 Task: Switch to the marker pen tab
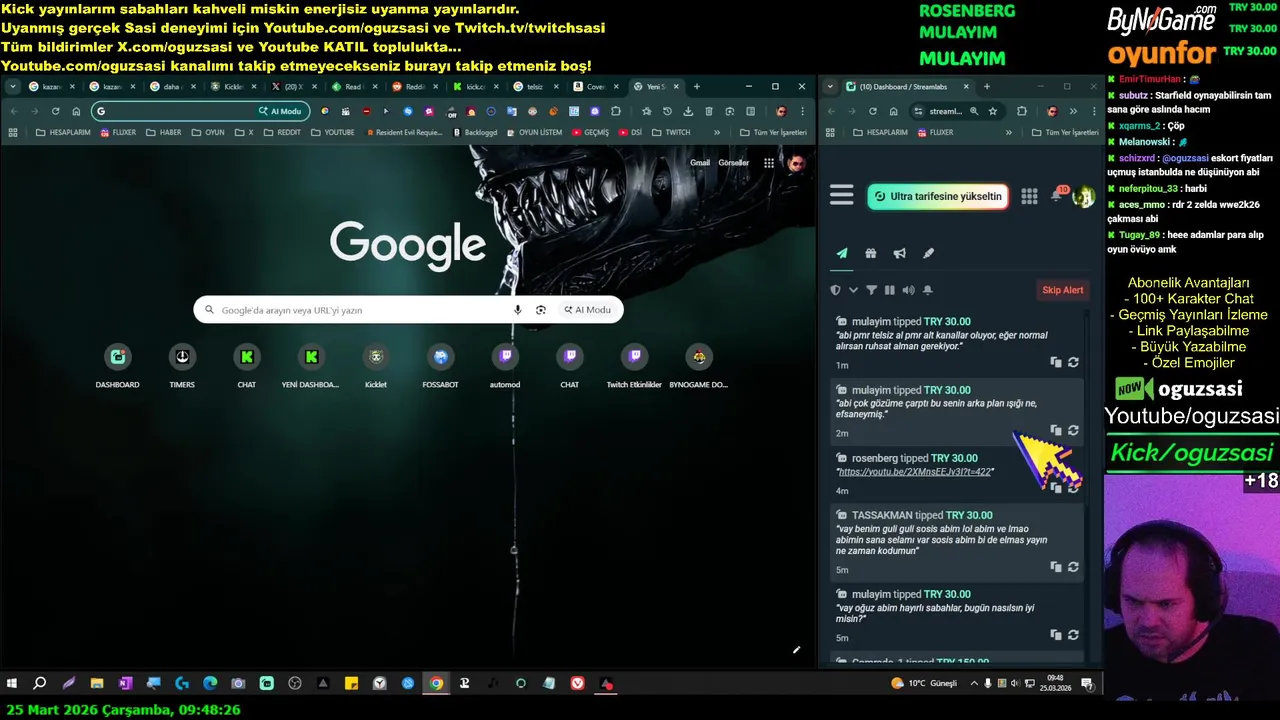[x=928, y=253]
